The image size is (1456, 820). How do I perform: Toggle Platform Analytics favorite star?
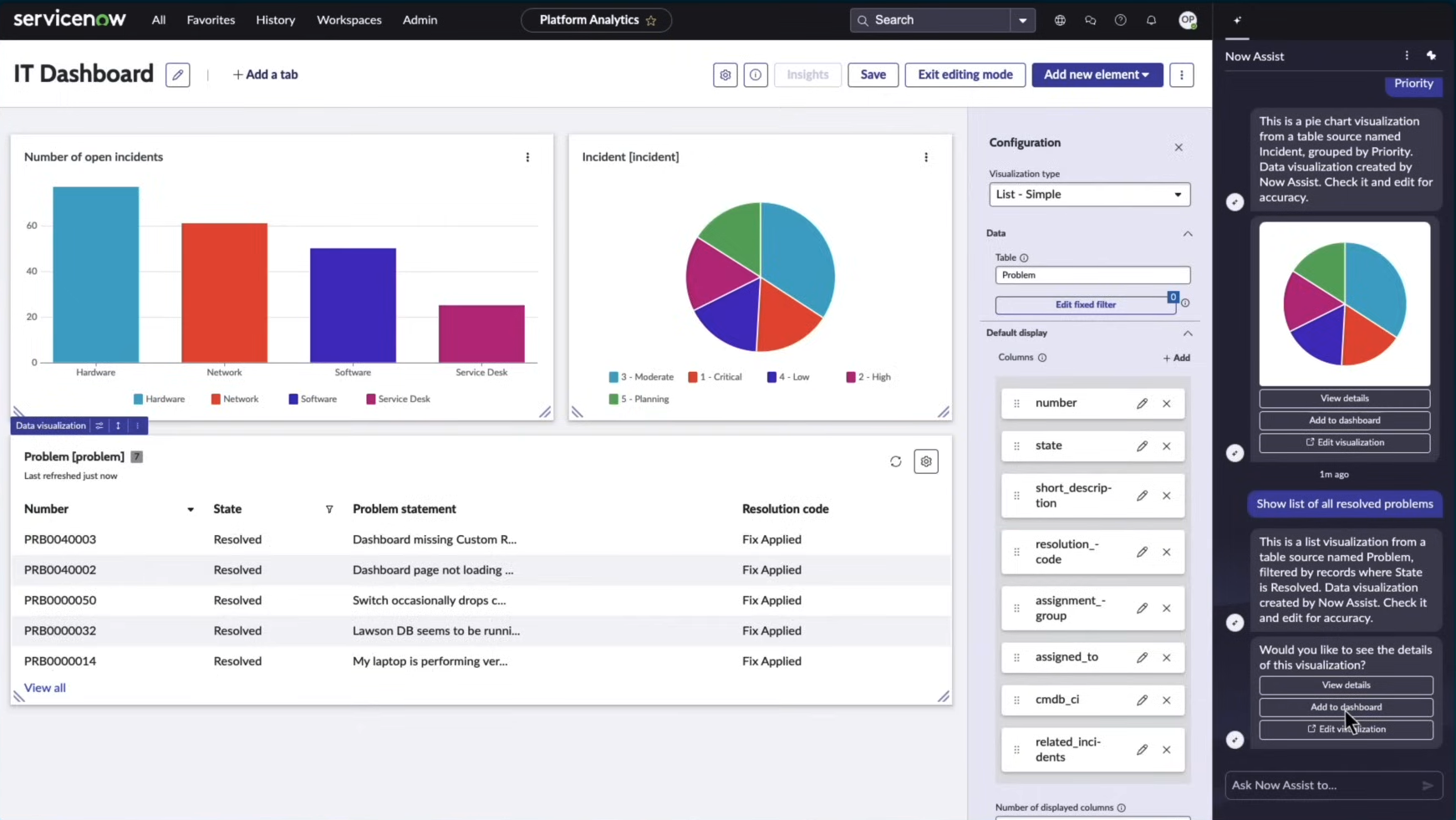pos(651,20)
